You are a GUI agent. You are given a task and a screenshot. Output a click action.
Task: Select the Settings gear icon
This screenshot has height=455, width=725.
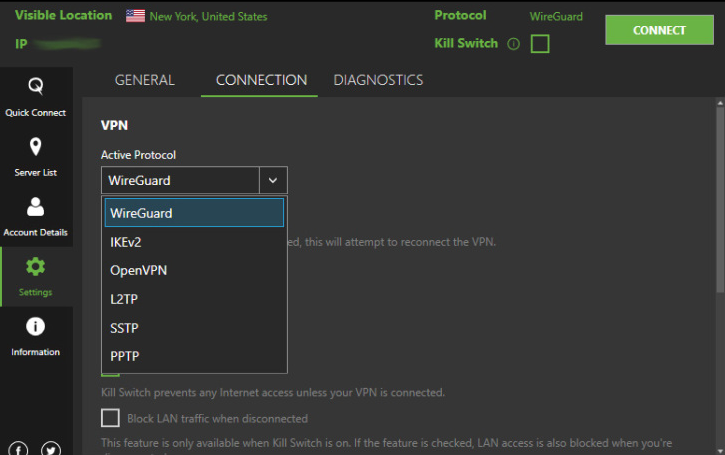coord(35,266)
